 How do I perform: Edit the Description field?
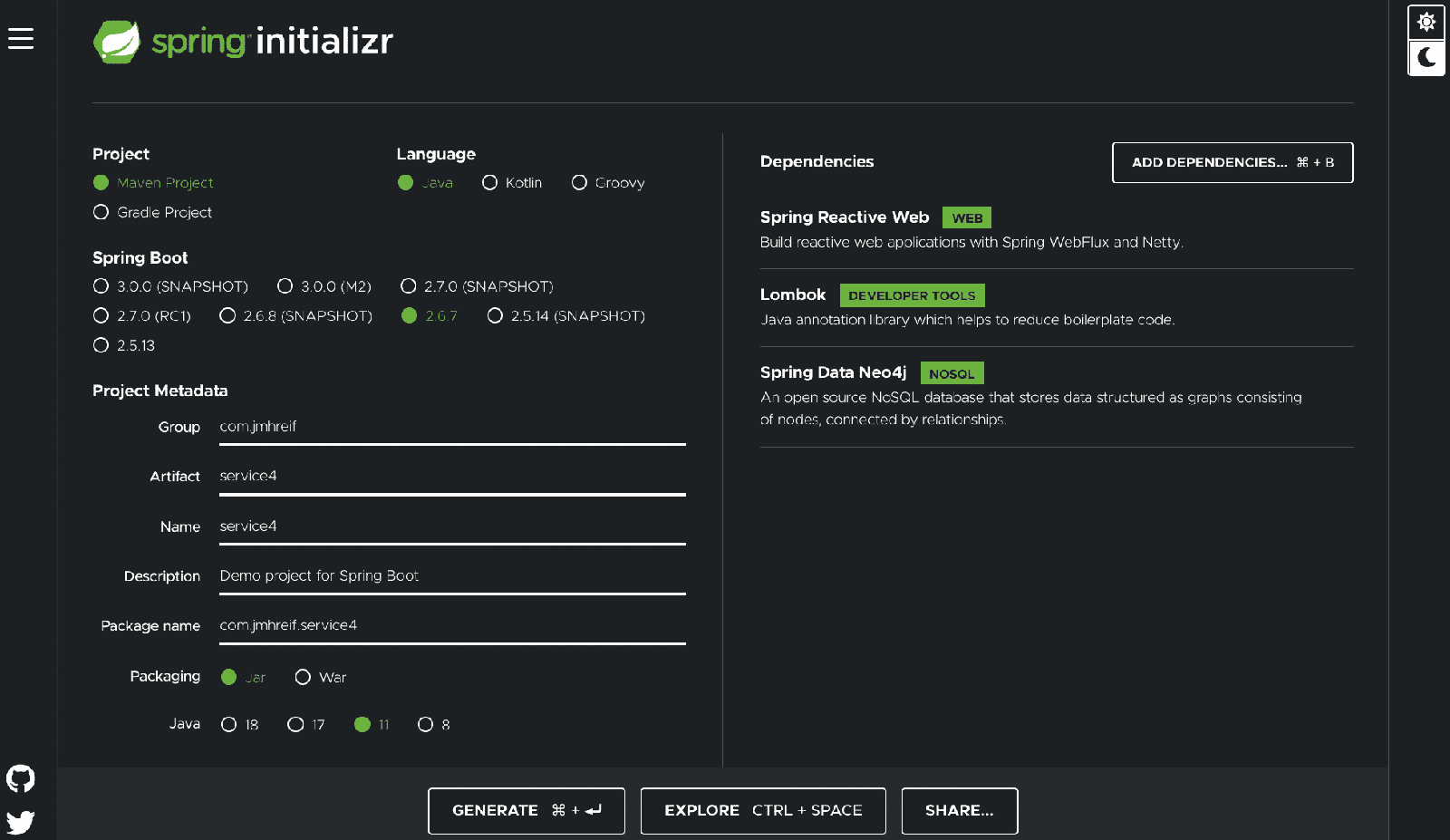pos(452,576)
